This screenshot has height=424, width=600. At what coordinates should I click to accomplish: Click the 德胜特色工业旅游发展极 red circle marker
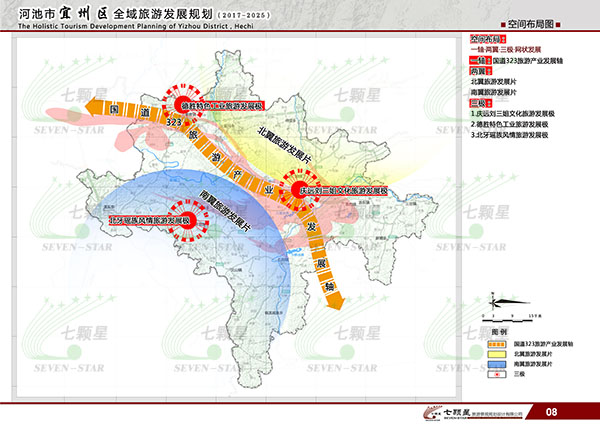click(x=181, y=104)
